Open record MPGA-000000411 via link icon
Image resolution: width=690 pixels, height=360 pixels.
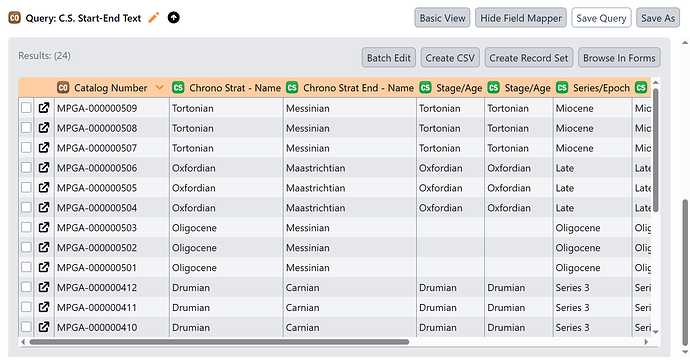[x=44, y=307]
